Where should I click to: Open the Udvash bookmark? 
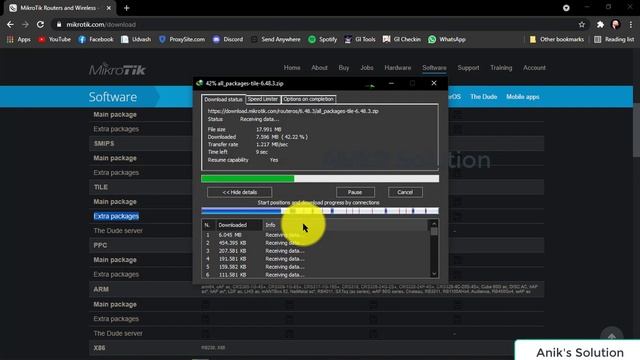click(136, 40)
